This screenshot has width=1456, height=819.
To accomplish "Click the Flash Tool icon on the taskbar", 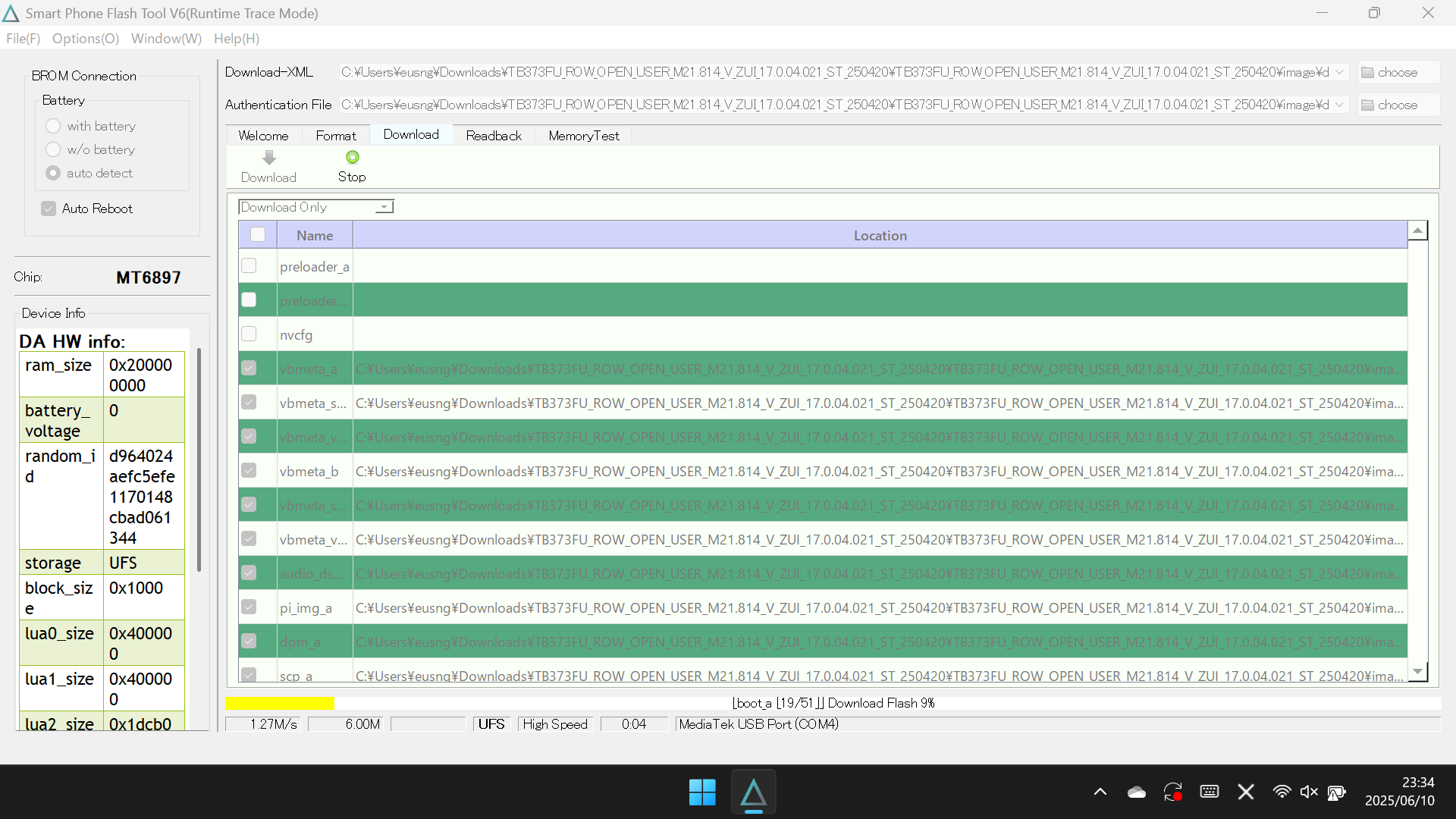I will point(753,792).
